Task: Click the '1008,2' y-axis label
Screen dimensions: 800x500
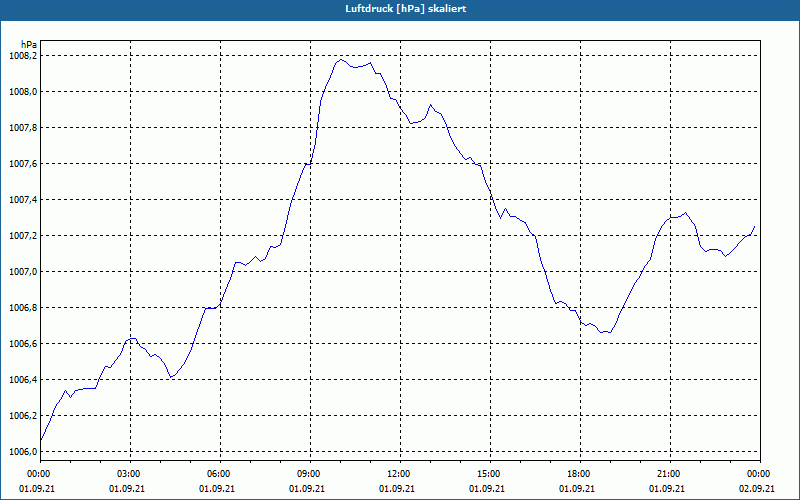Action: (x=23, y=56)
